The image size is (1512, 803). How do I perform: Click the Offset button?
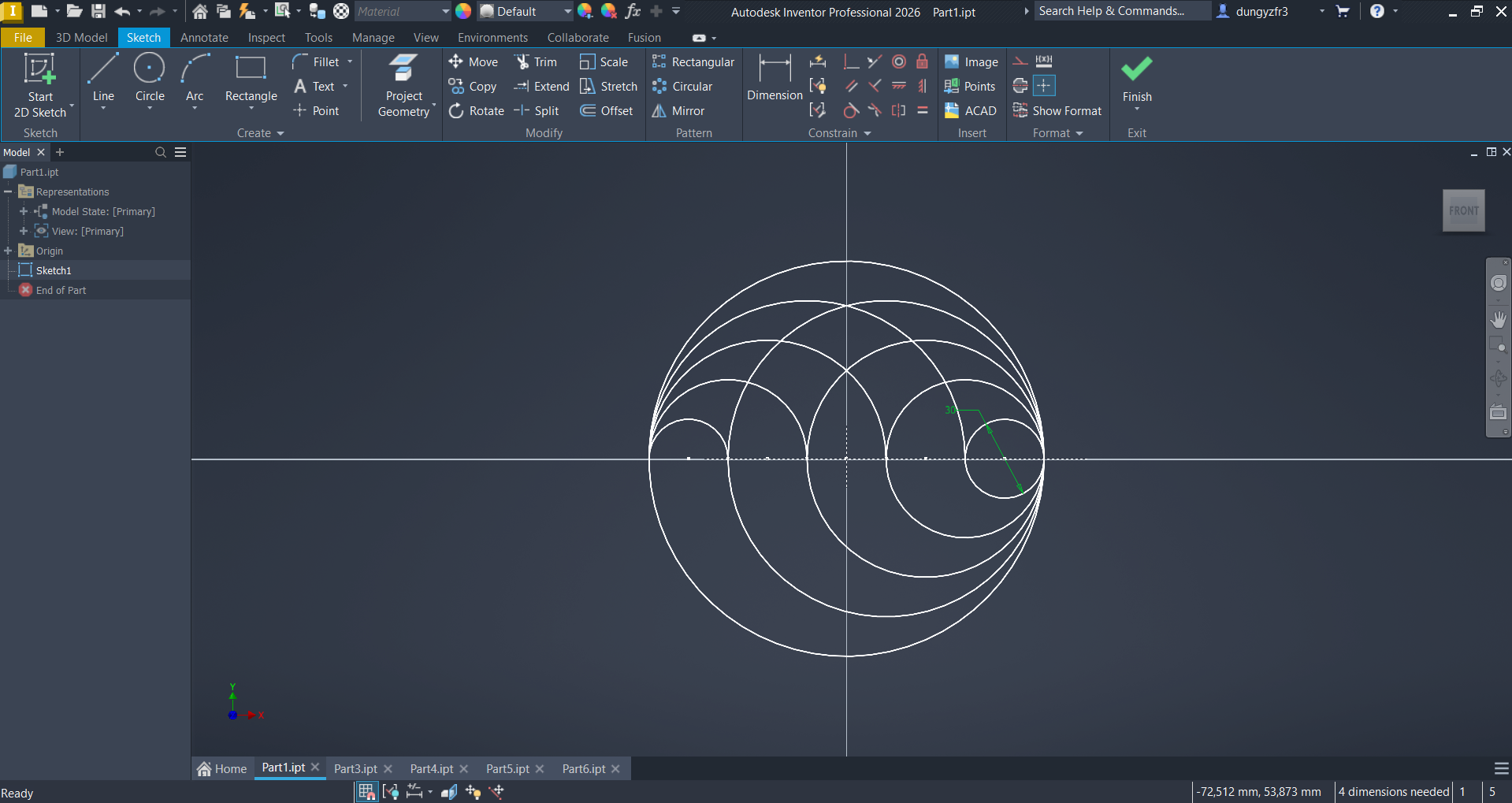(607, 111)
